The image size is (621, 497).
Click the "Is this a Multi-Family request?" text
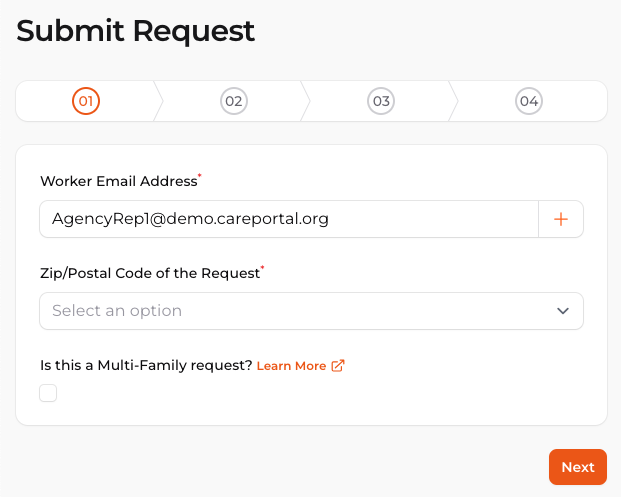coord(146,365)
